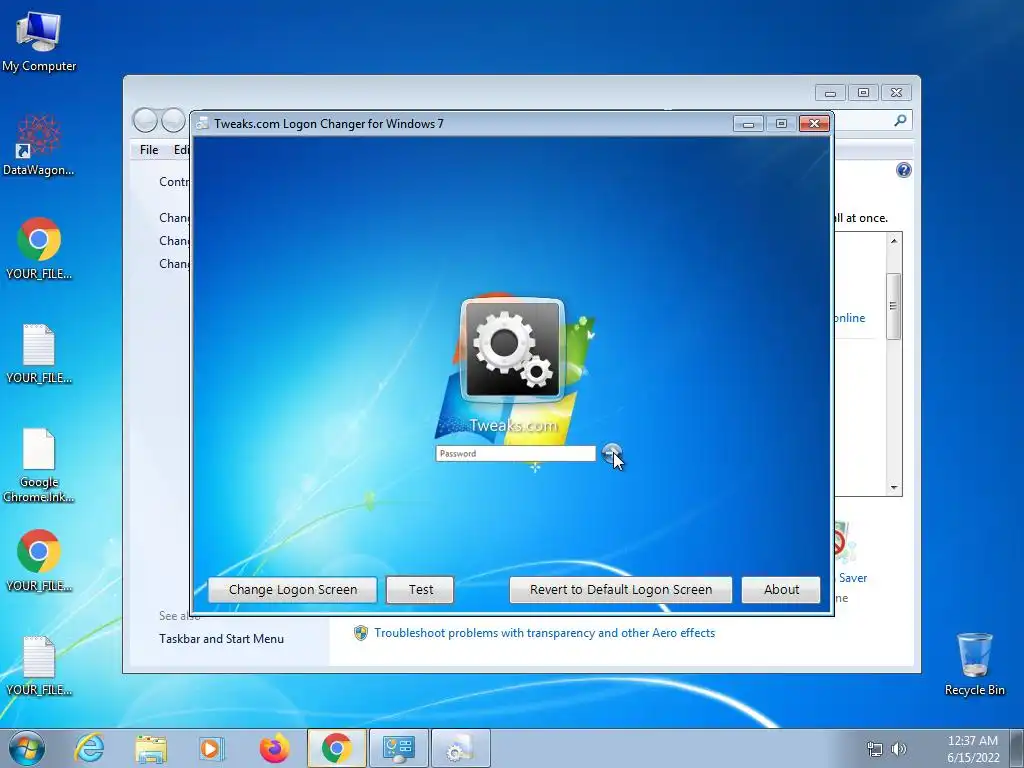Click the Test button
1024x768 pixels.
pyautogui.click(x=420, y=590)
